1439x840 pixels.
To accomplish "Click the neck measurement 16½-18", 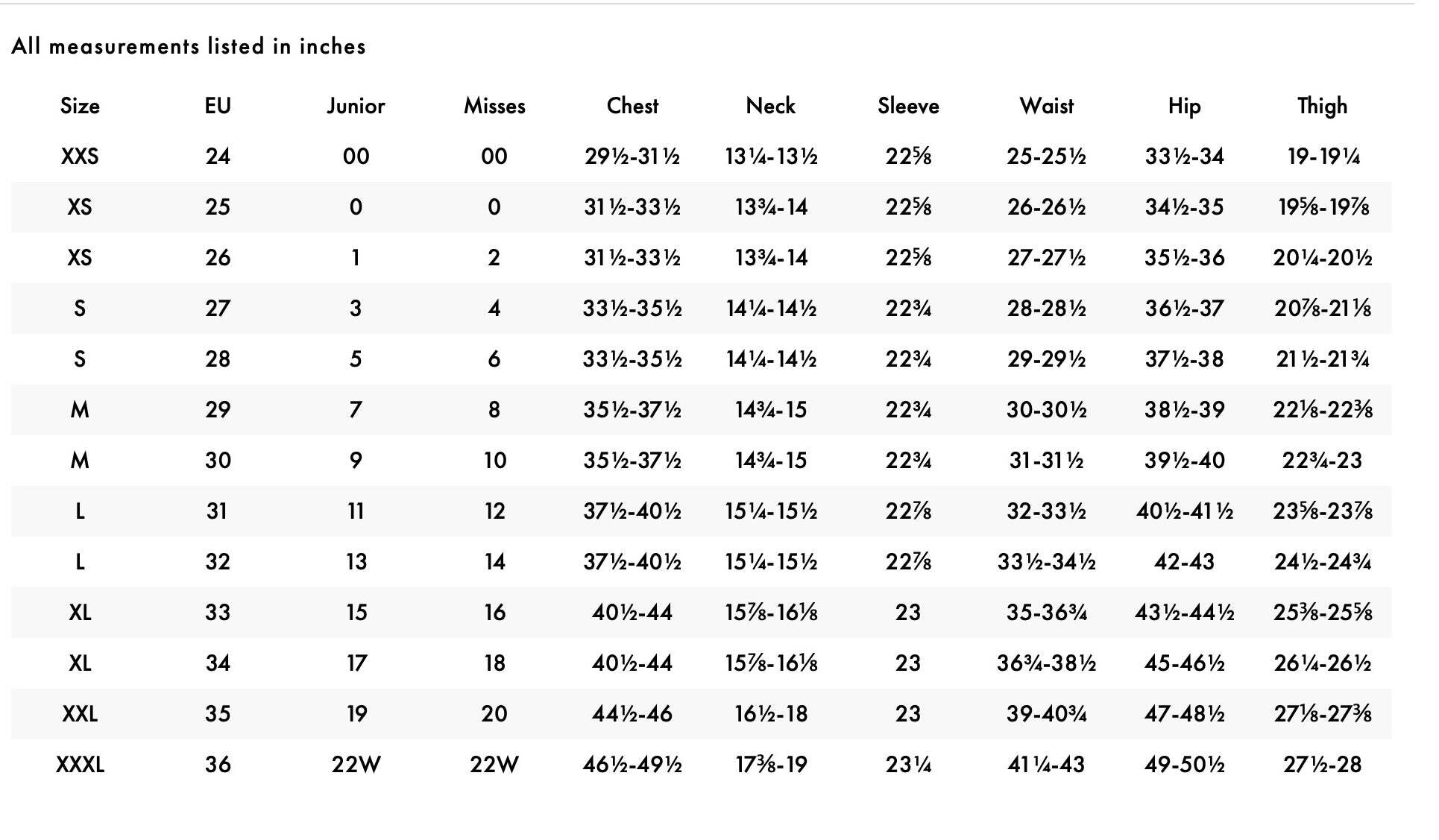I will 770,714.
